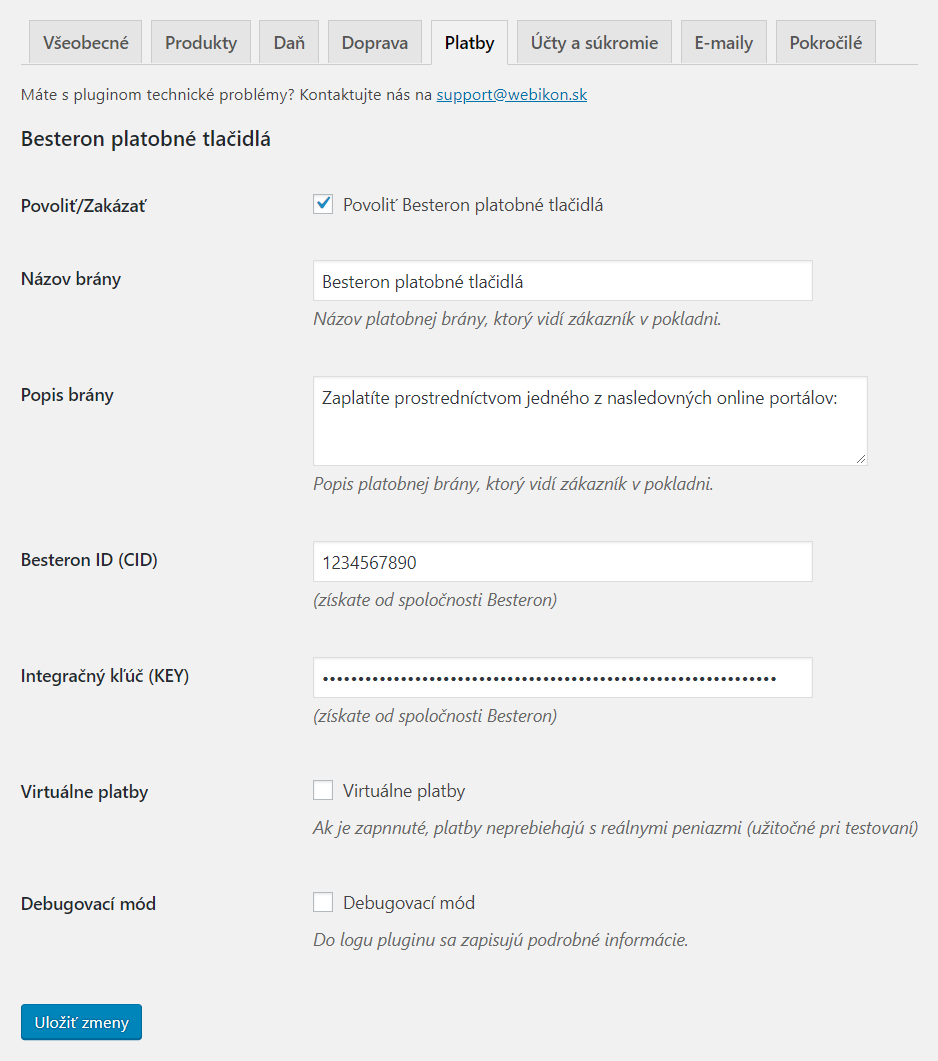This screenshot has width=938, height=1061.
Task: Focus the Popis brány text area
Action: pos(590,421)
